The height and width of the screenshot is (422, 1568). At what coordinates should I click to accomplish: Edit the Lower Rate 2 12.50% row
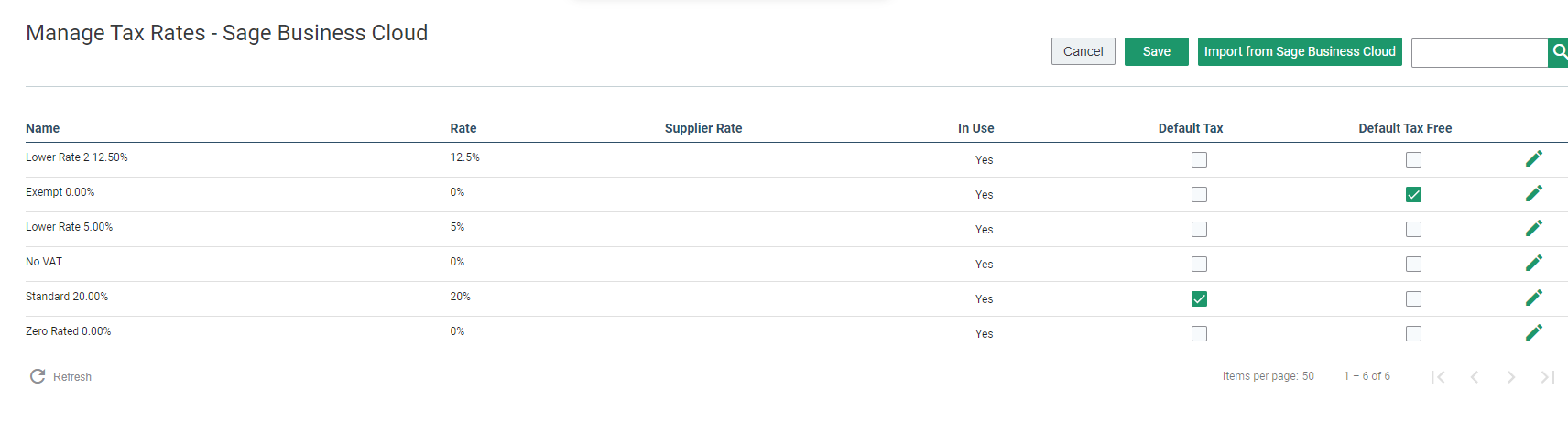[1534, 158]
